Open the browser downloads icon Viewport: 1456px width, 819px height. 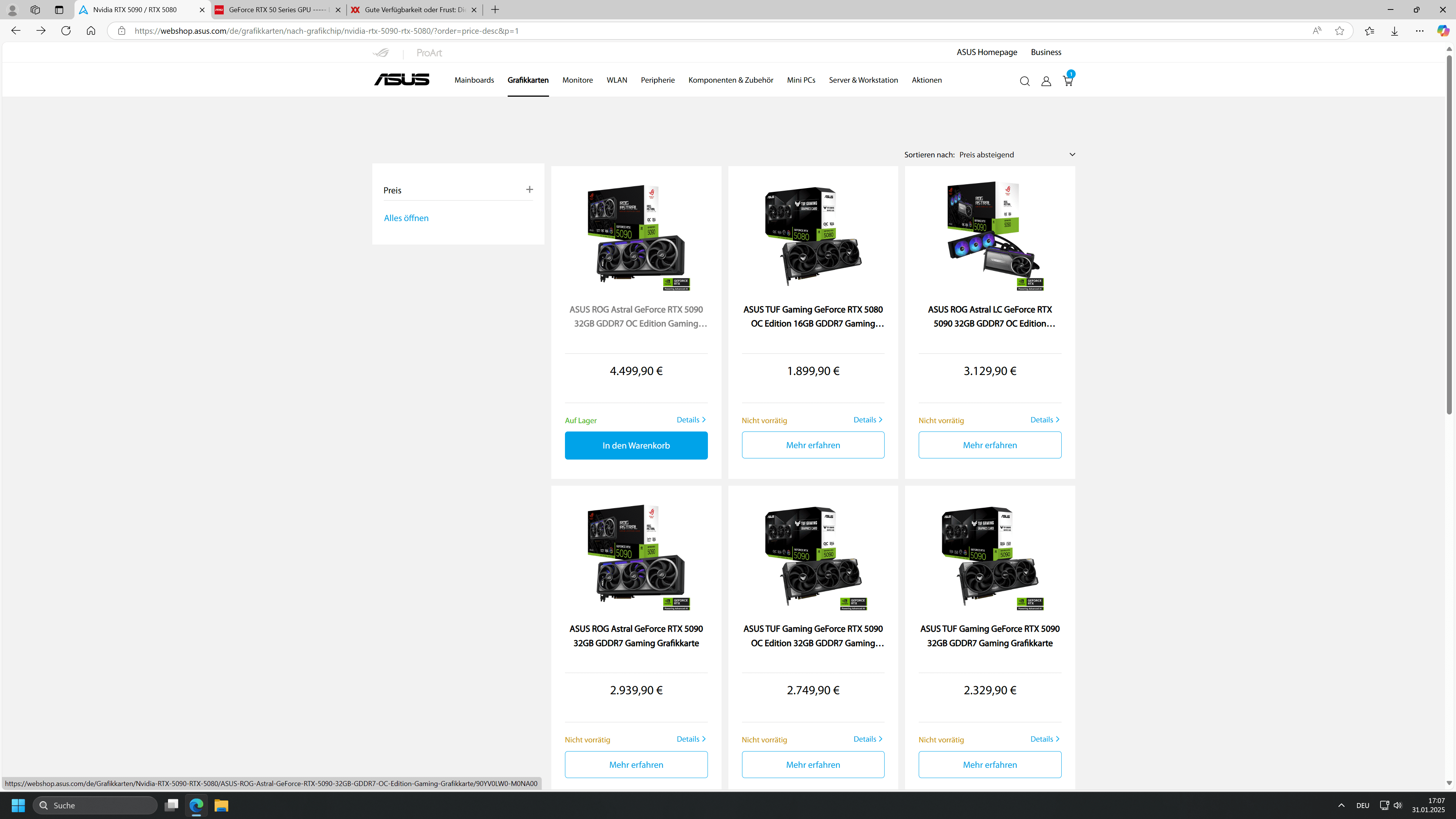click(x=1395, y=30)
